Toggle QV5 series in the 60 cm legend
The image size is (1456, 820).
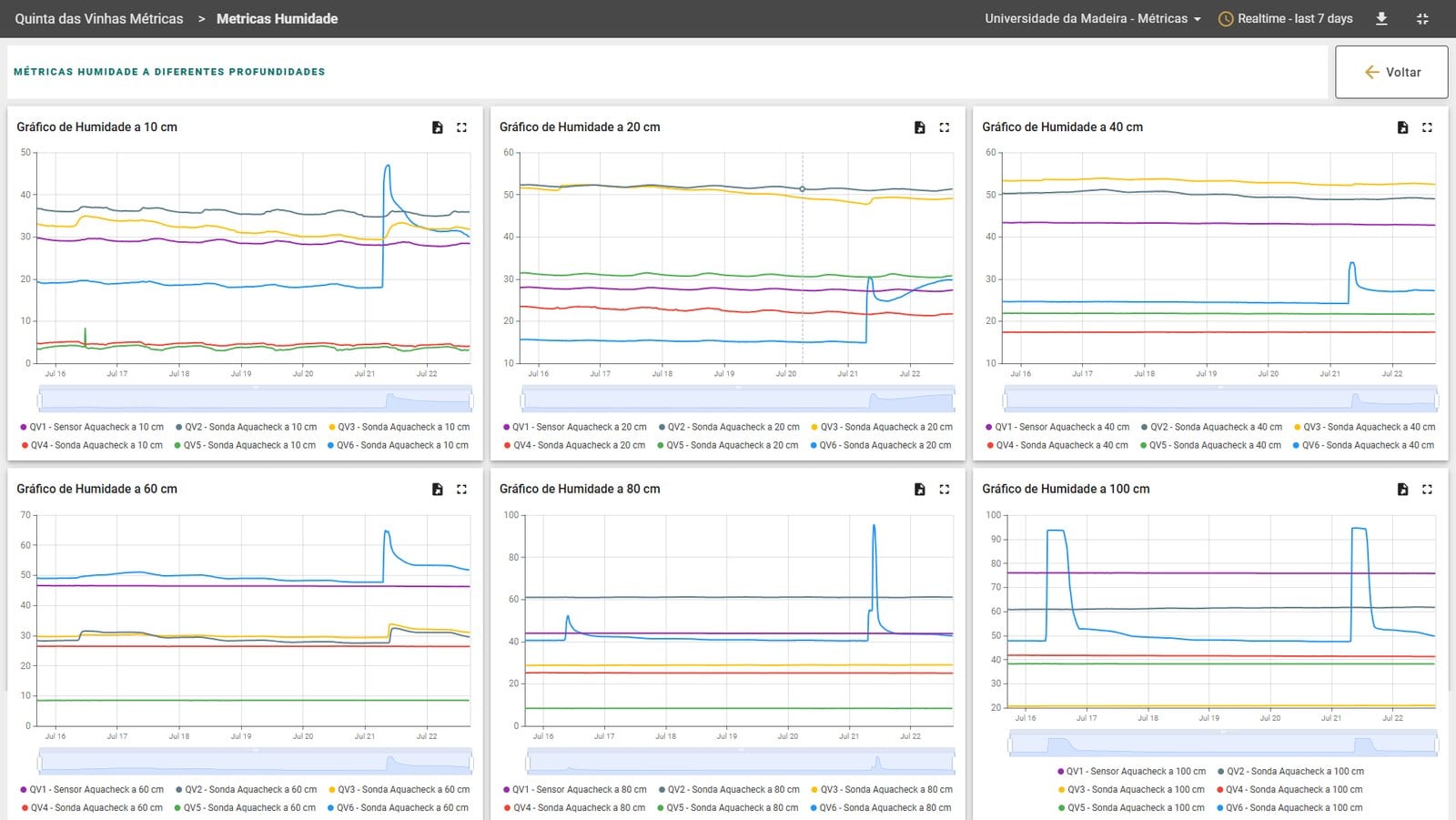pos(245,807)
